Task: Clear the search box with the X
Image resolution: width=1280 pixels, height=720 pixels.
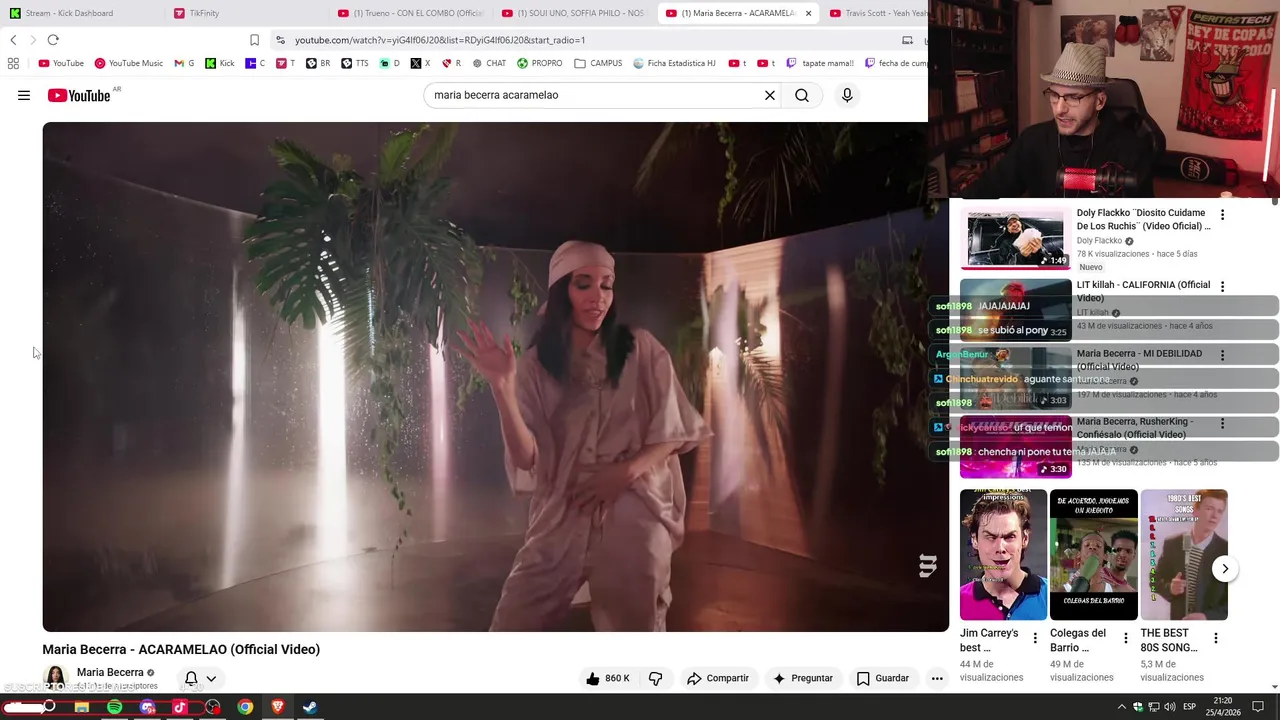Action: tap(770, 95)
